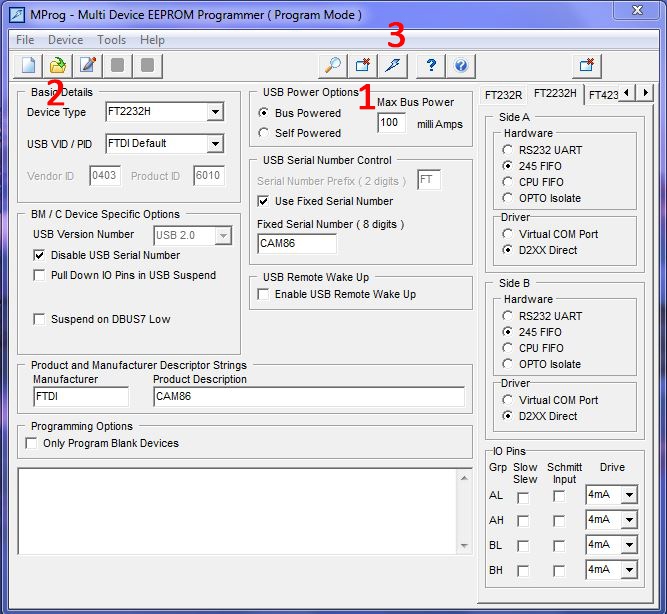Click the Erase device icon beside magnifier

pos(362,66)
